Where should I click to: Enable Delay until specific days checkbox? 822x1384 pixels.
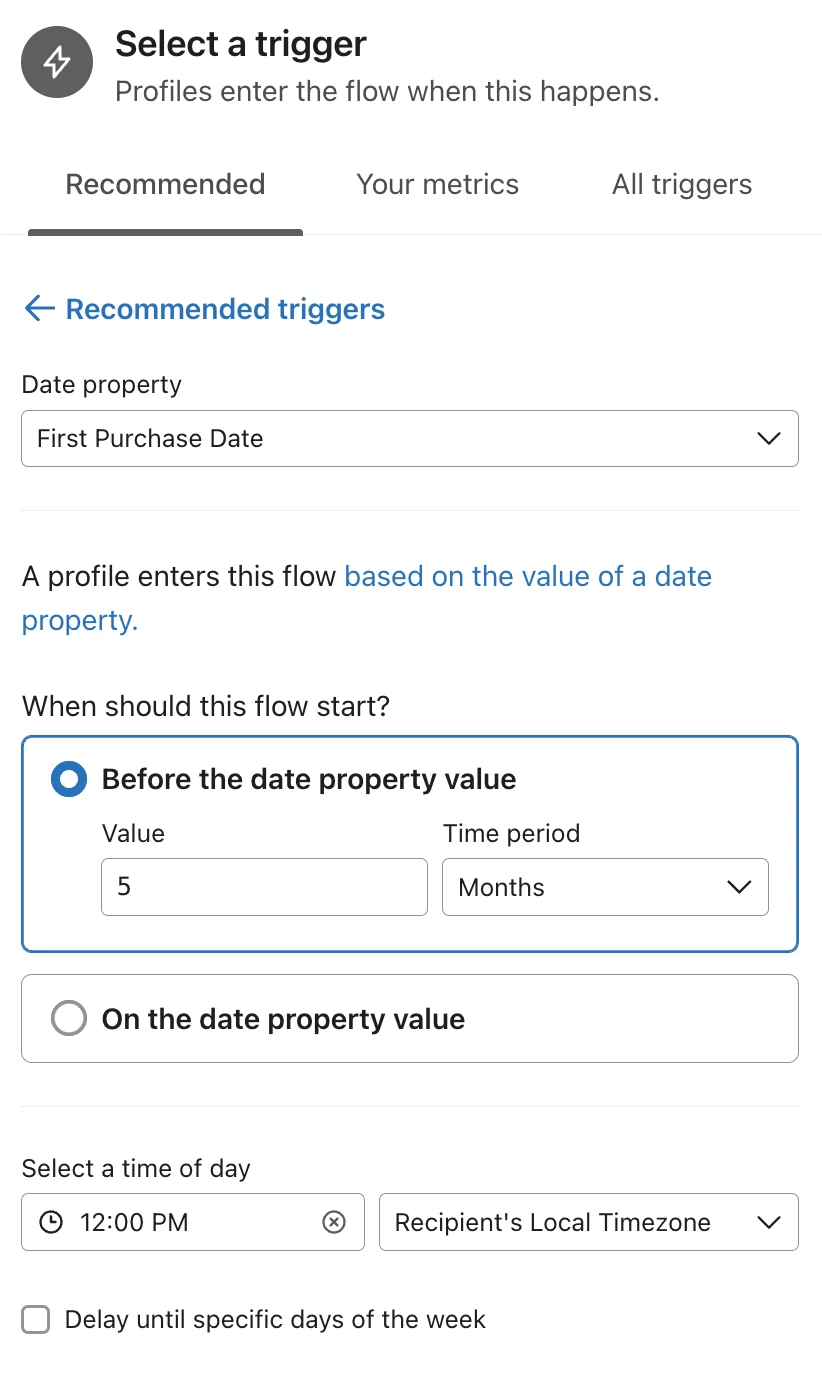(36, 1319)
